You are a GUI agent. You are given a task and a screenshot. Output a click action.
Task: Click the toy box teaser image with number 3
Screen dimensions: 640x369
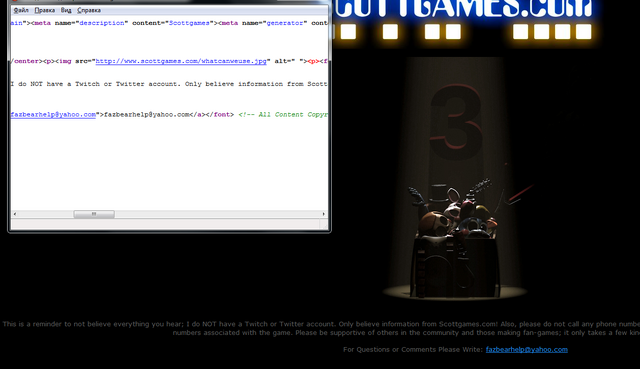click(455, 180)
